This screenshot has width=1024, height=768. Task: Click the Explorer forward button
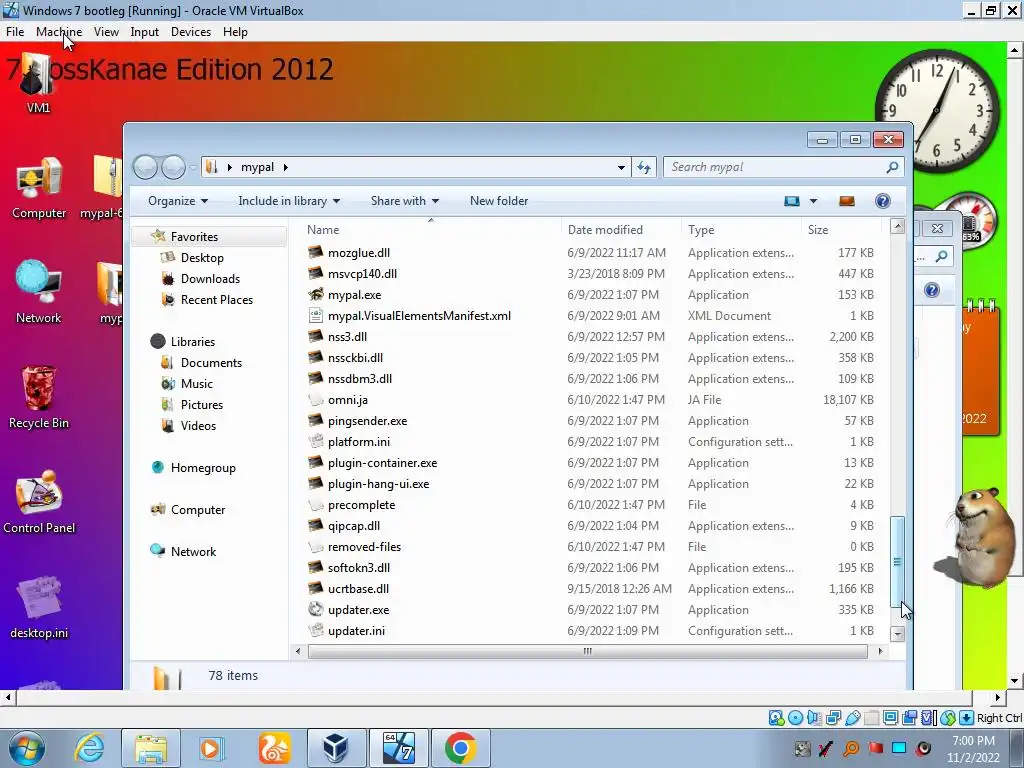[x=173, y=167]
